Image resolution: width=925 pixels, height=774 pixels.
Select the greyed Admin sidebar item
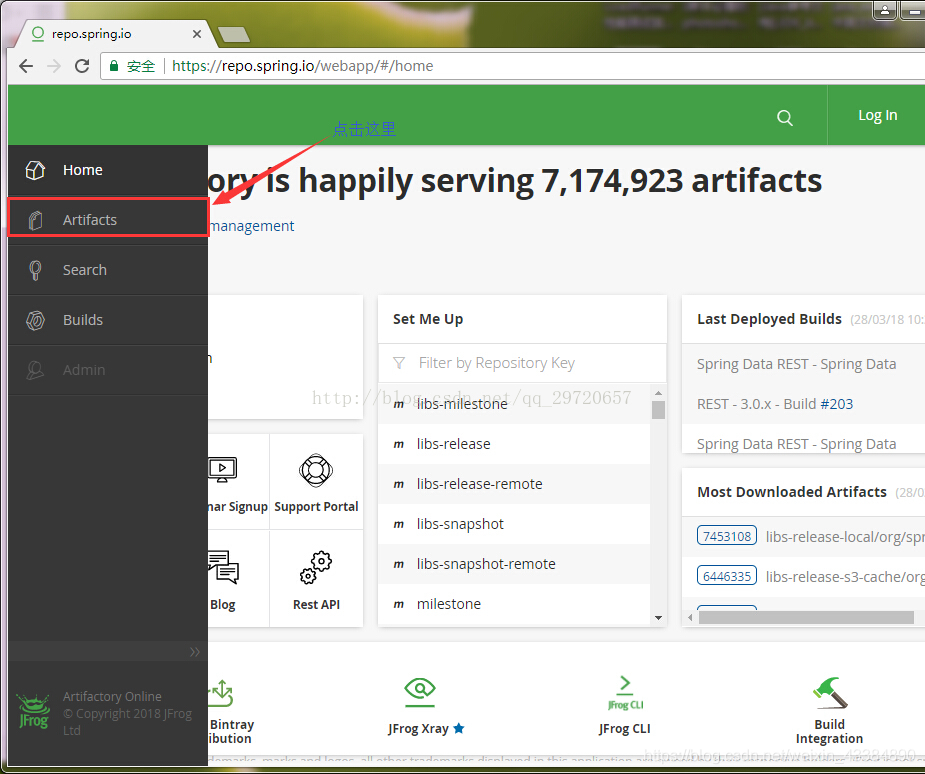click(x=108, y=370)
